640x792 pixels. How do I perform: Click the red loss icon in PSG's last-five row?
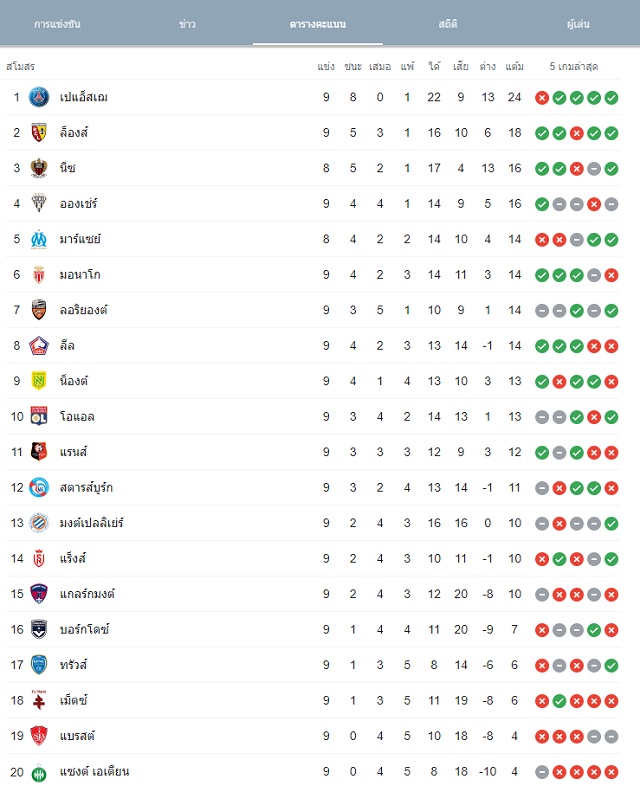[542, 97]
